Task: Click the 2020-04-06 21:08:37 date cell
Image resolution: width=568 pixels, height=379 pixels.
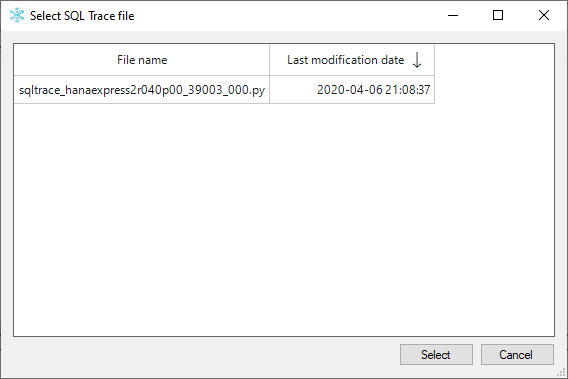Action: point(352,89)
